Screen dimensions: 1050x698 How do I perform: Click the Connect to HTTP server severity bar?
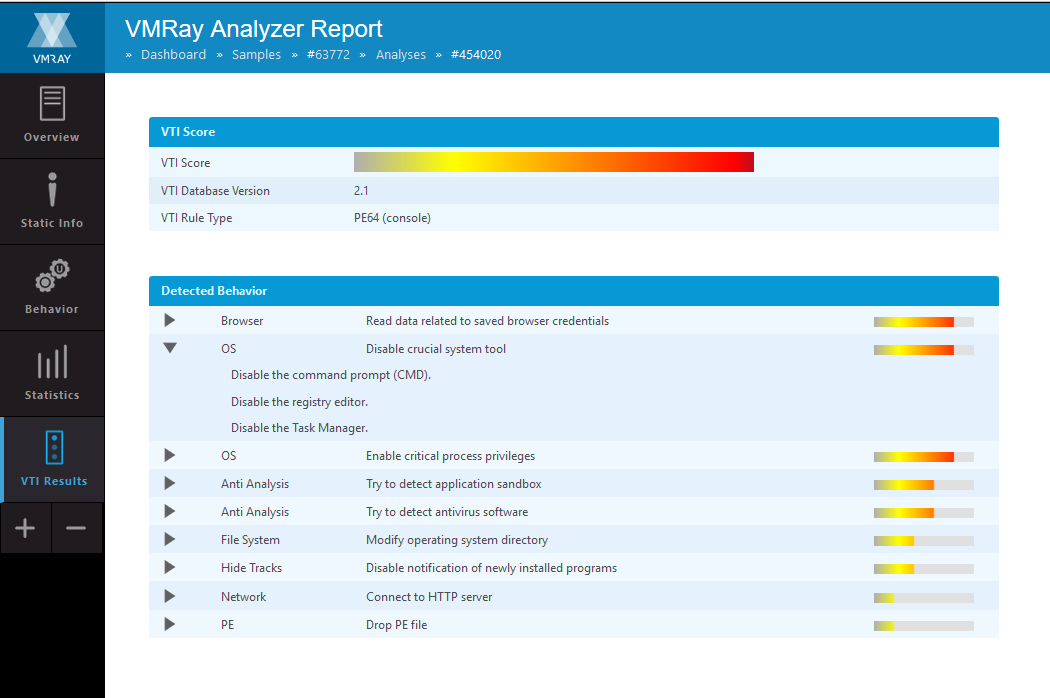click(x=923, y=598)
